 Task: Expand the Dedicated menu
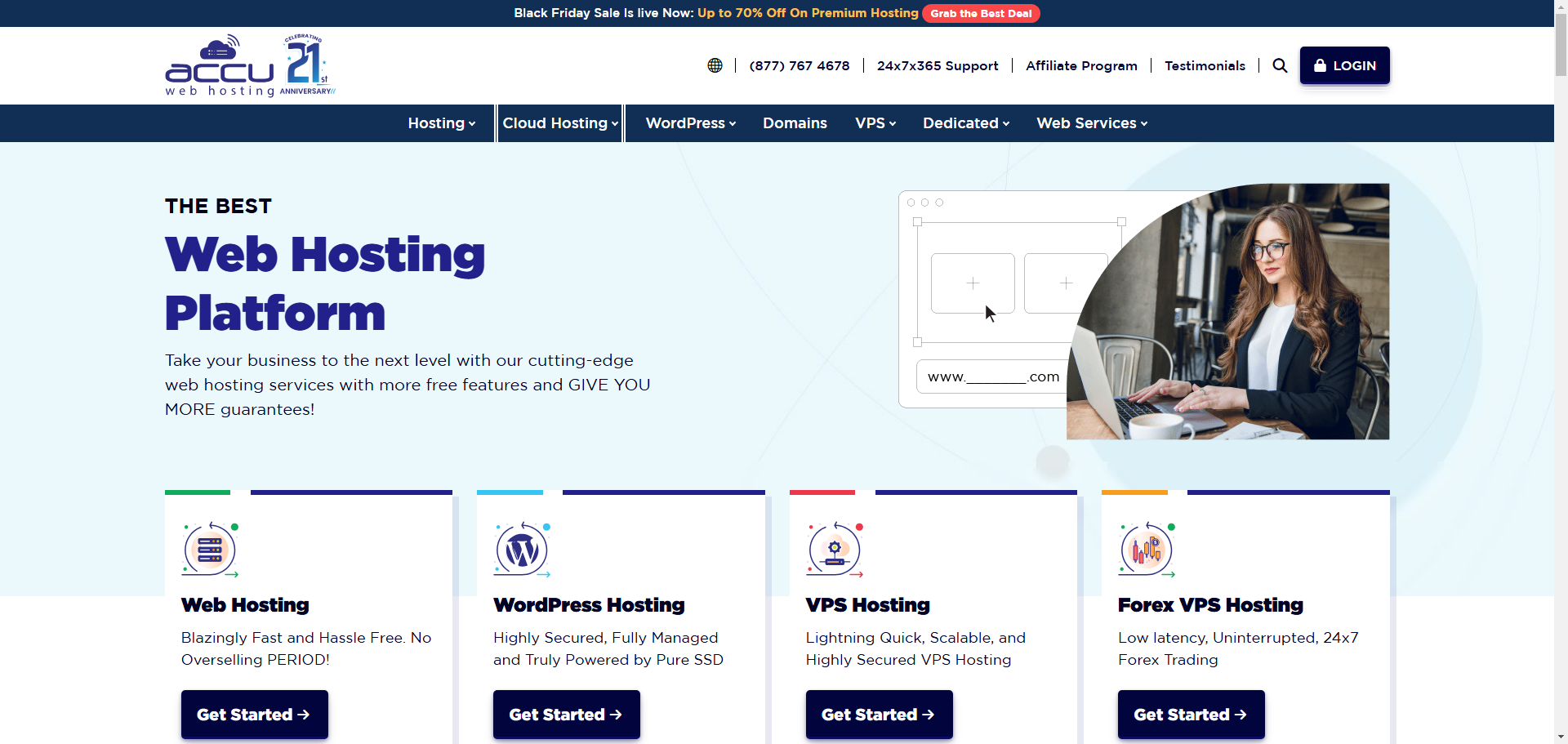pos(966,123)
